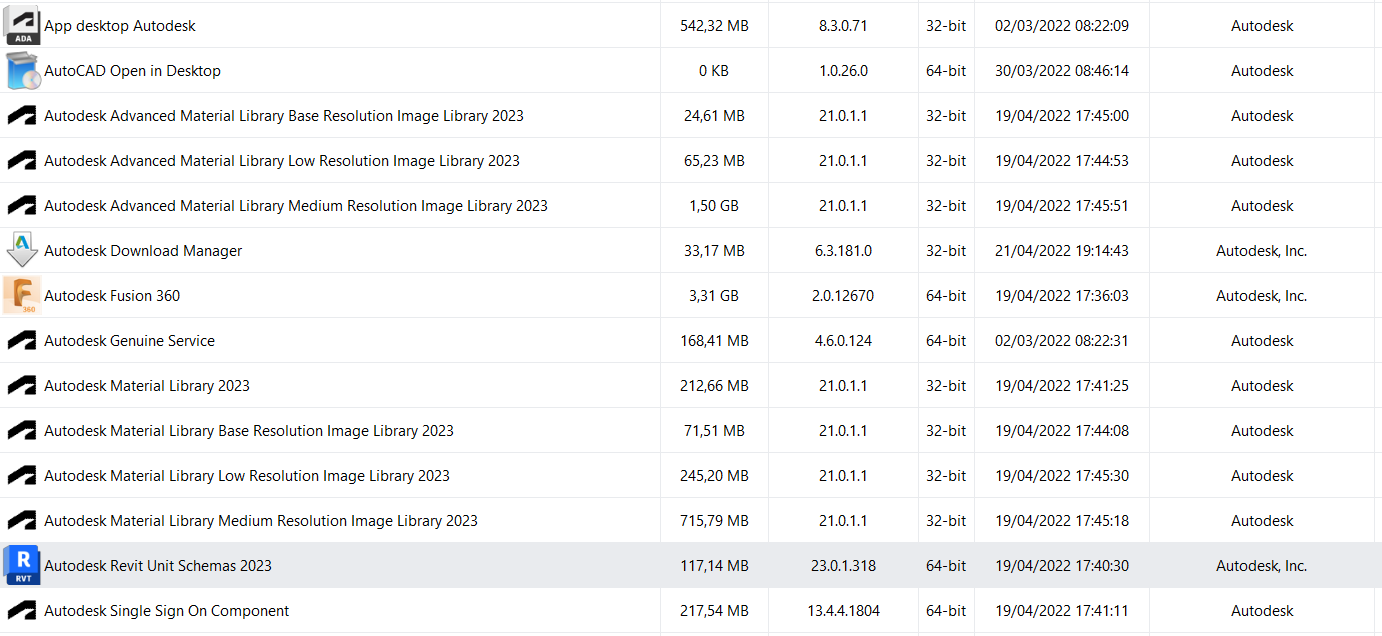Screen dimensions: 1382x636
Task: Click icon of Advanced Material Library Low Resolution row
Action: click(22, 161)
